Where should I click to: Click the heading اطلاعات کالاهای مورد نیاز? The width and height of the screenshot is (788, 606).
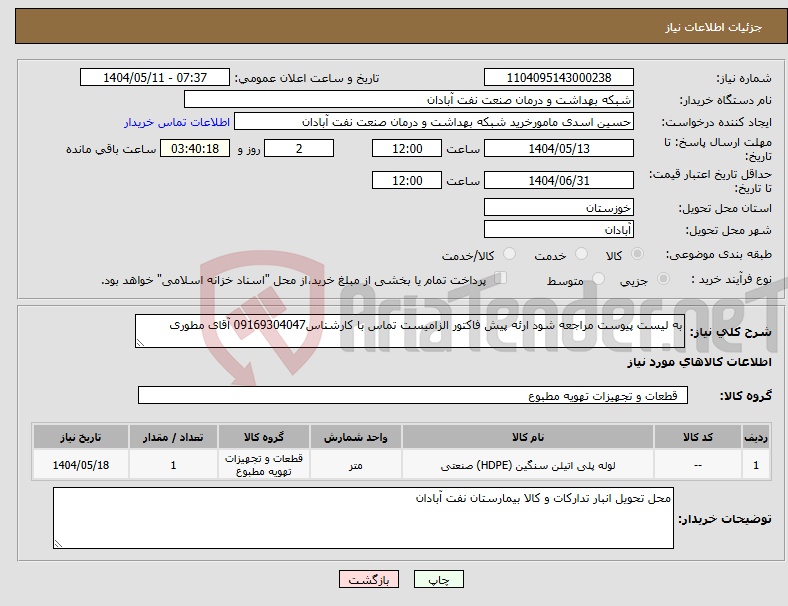pos(699,362)
